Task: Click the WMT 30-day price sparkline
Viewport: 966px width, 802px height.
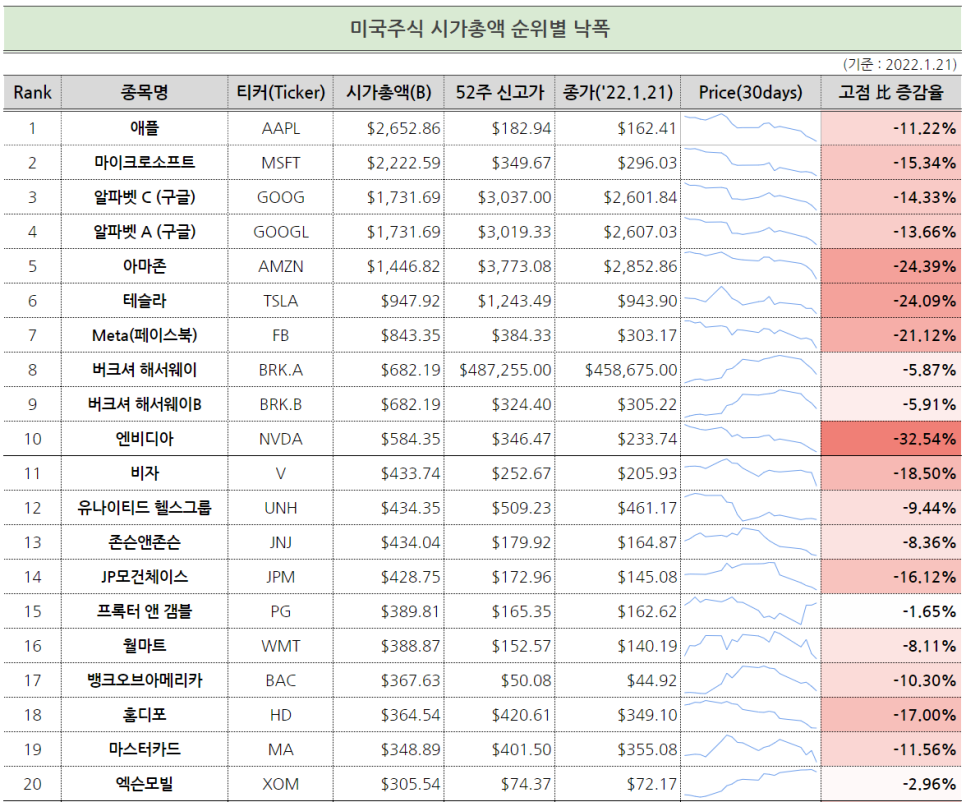Action: [x=750, y=645]
